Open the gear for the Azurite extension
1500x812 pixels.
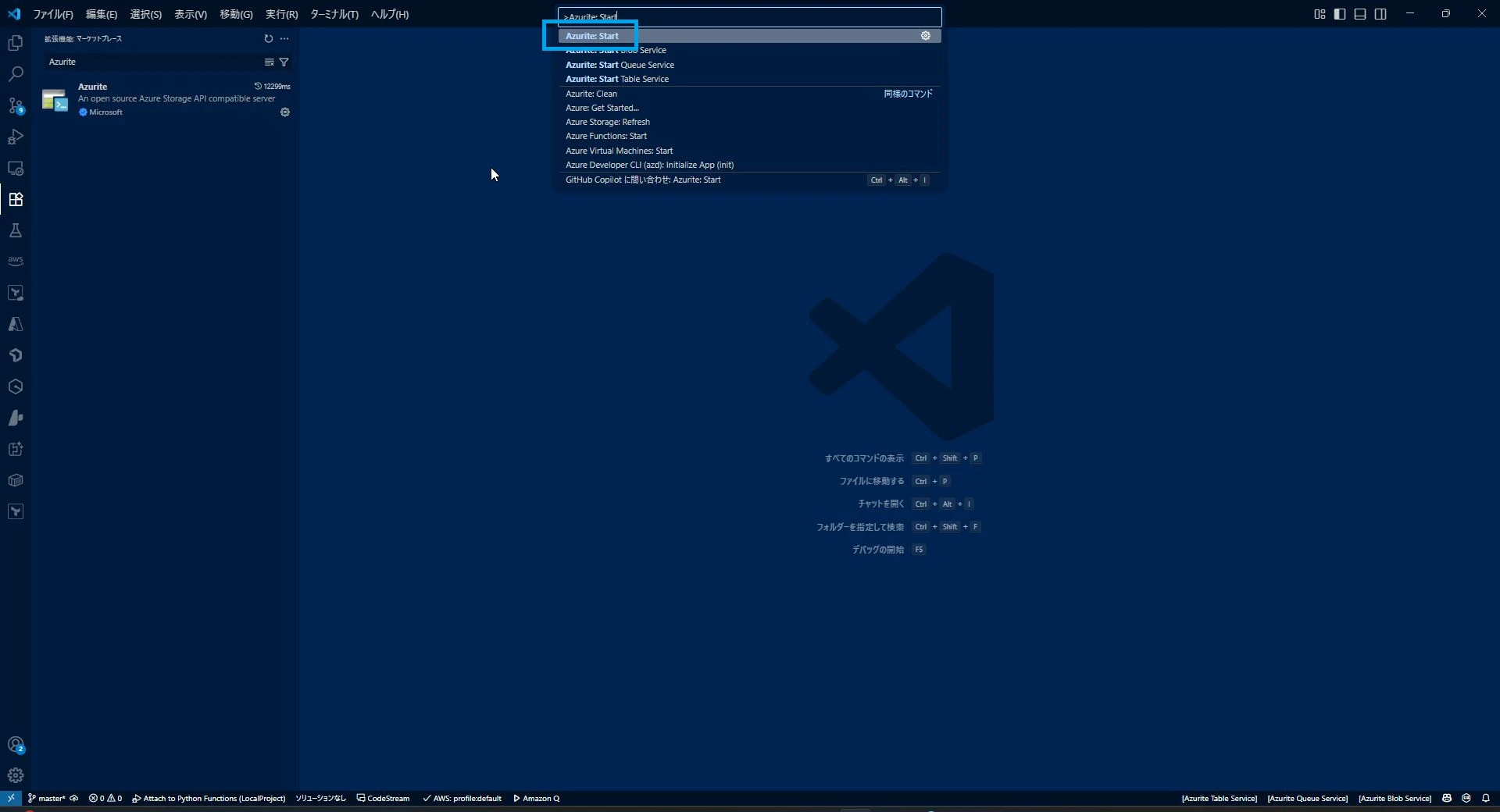pos(285,112)
